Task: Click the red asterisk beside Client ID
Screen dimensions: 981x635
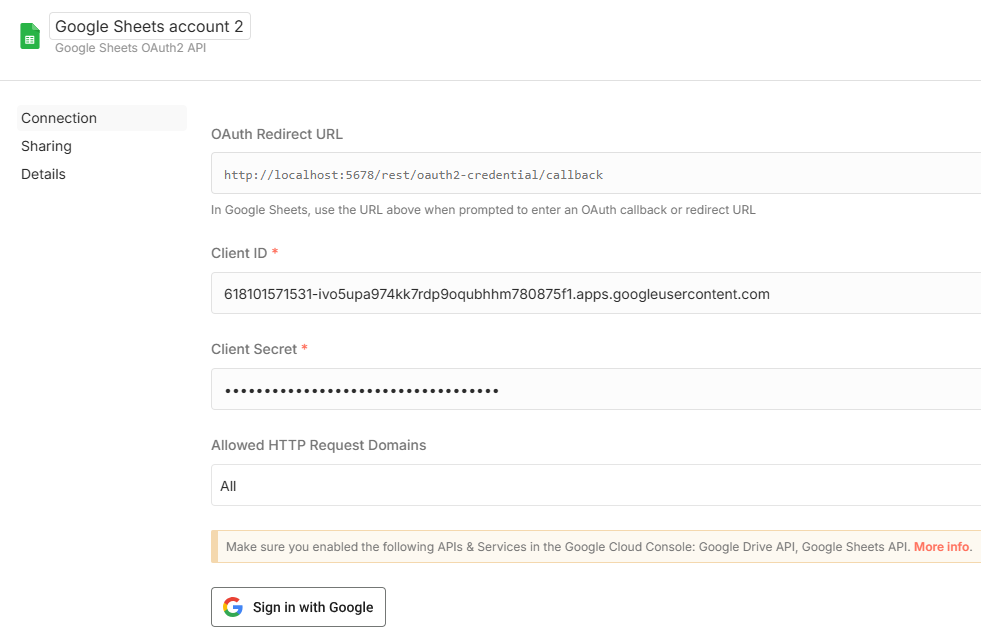Action: click(x=275, y=253)
